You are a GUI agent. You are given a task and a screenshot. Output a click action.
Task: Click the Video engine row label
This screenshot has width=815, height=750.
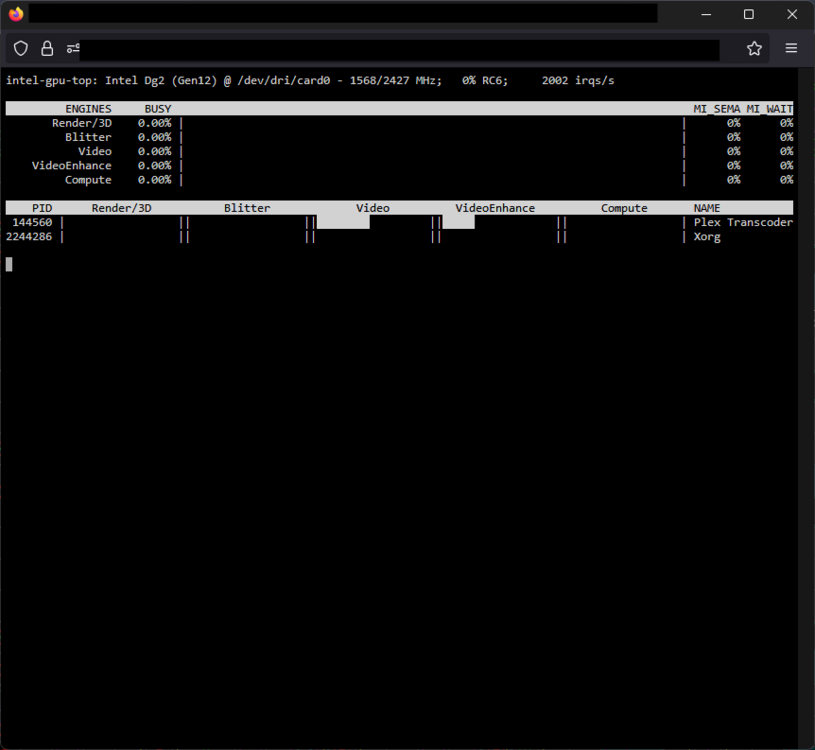click(95, 151)
